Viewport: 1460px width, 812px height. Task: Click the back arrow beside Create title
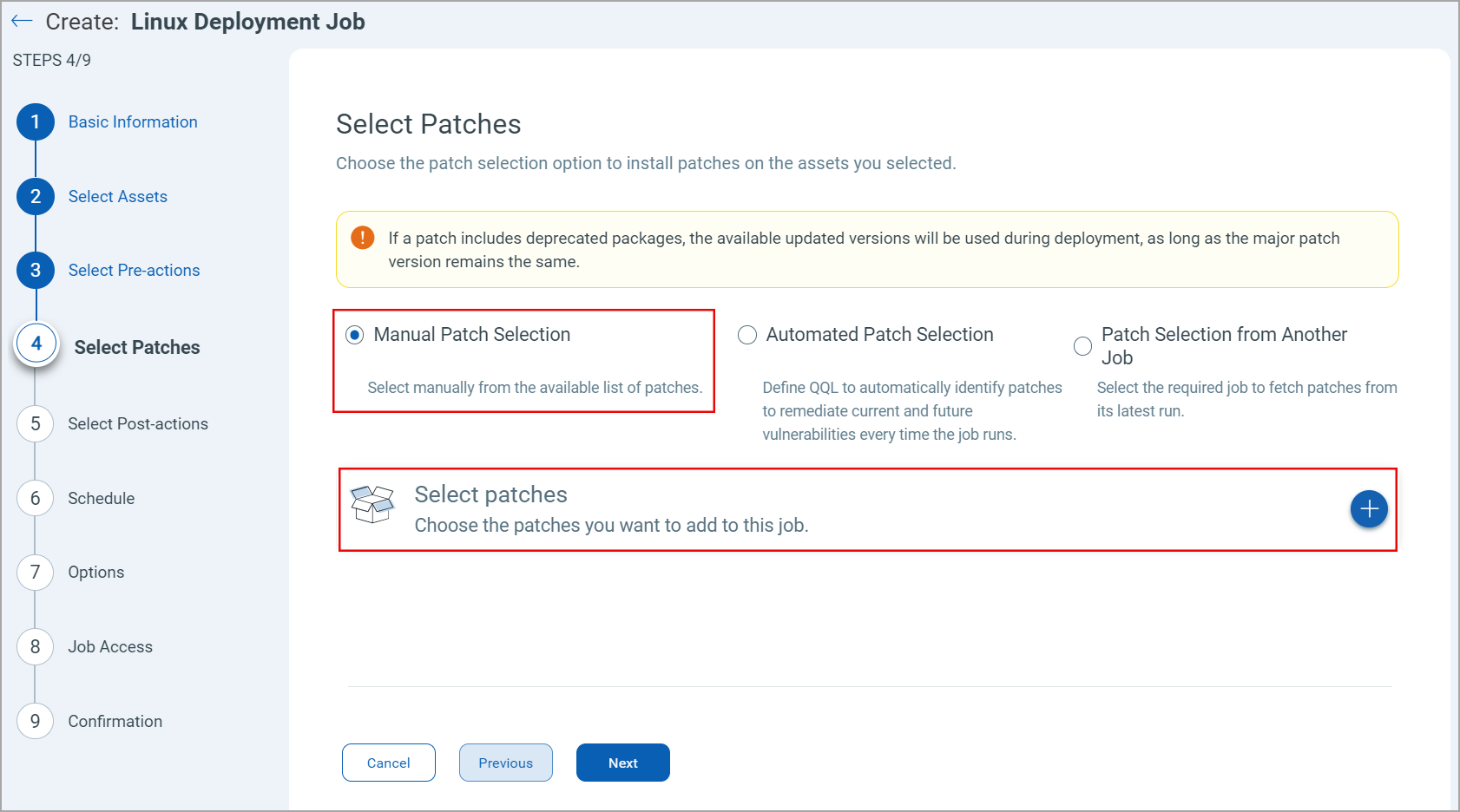coord(22,22)
